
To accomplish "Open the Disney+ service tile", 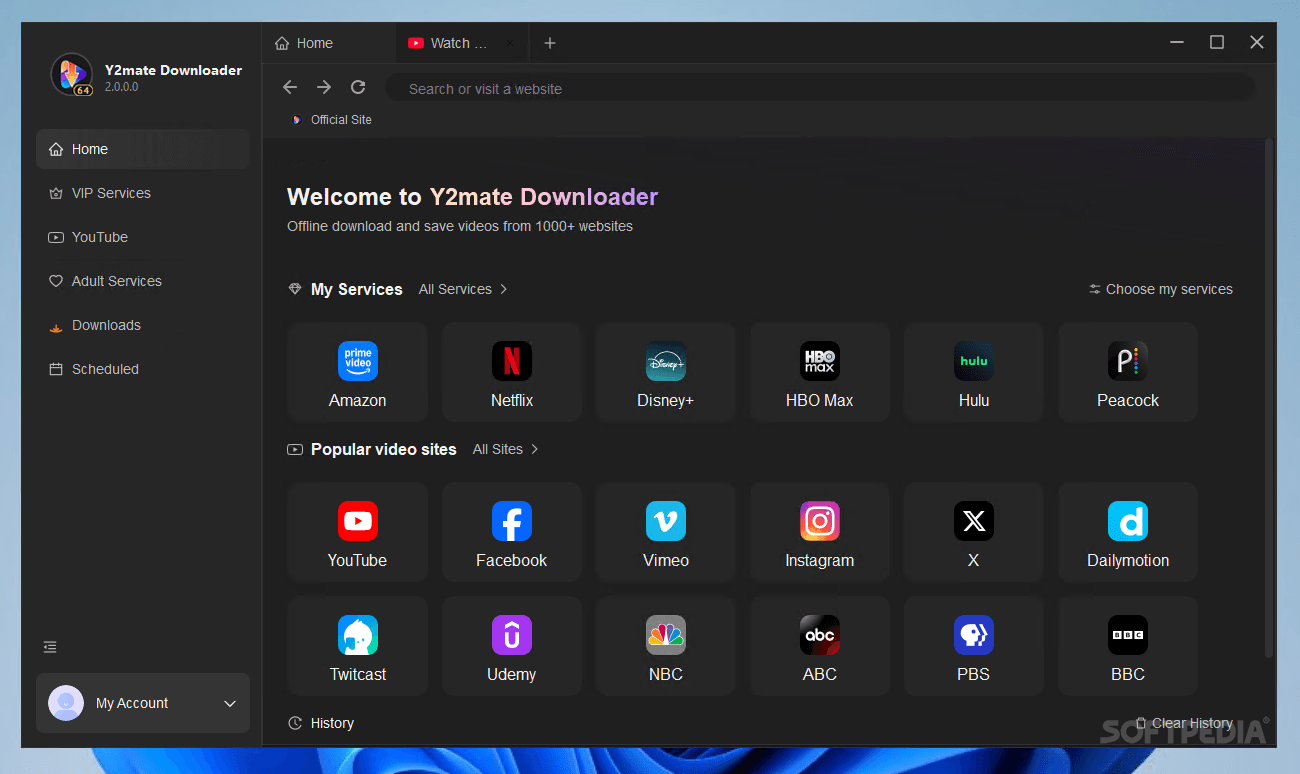I will [665, 372].
